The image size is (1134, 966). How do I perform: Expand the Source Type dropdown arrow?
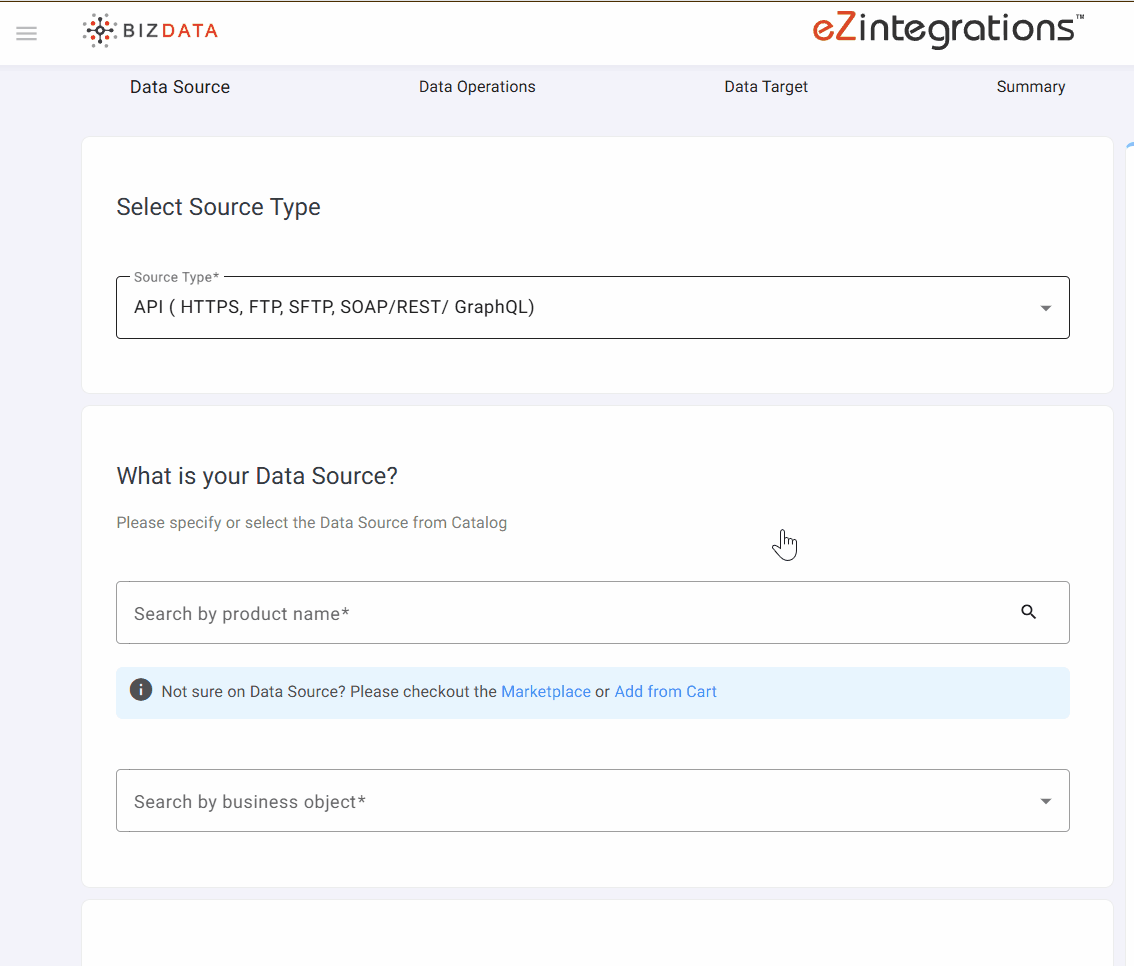pyautogui.click(x=1045, y=308)
